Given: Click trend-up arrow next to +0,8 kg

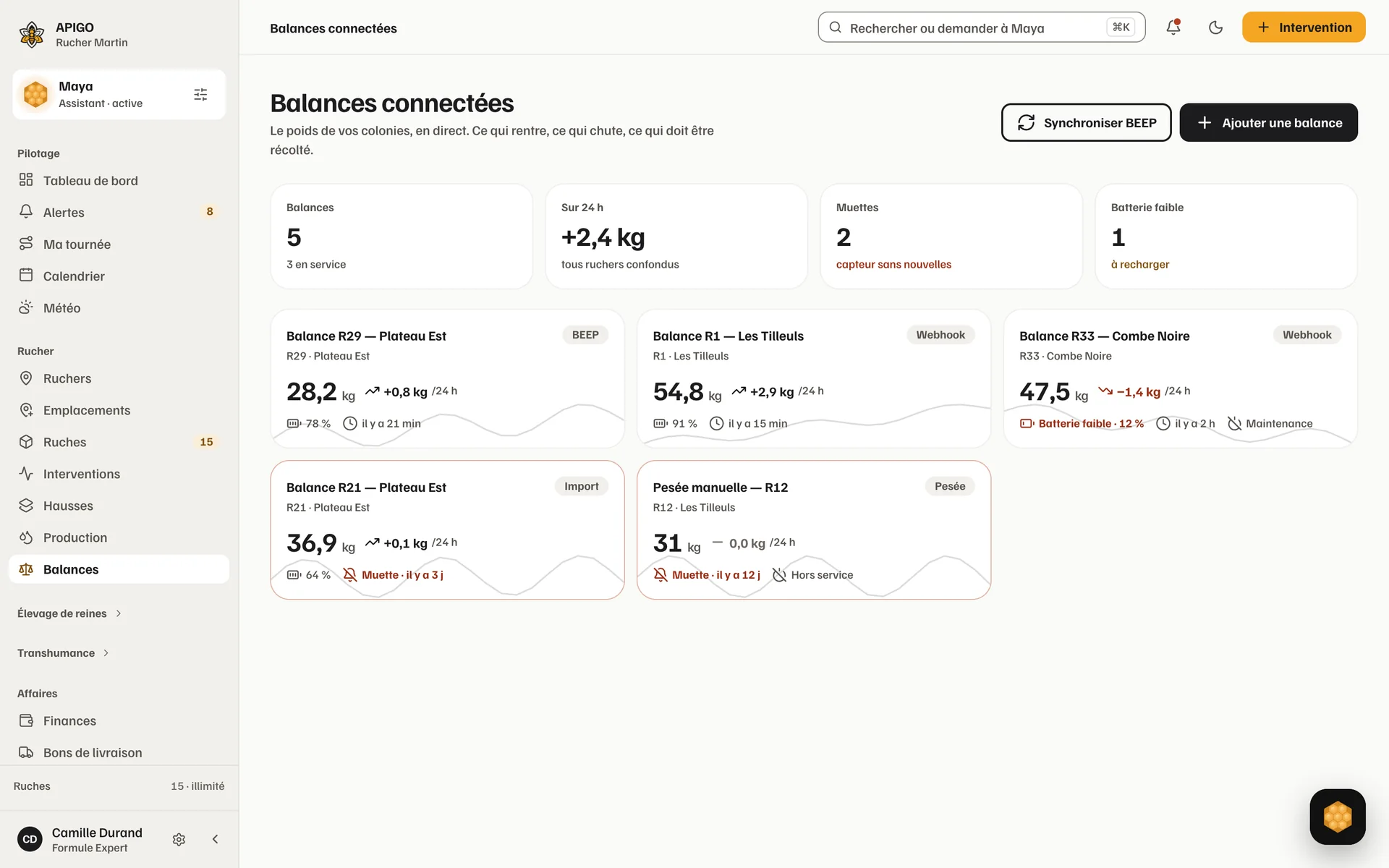Looking at the screenshot, I should click(x=373, y=391).
